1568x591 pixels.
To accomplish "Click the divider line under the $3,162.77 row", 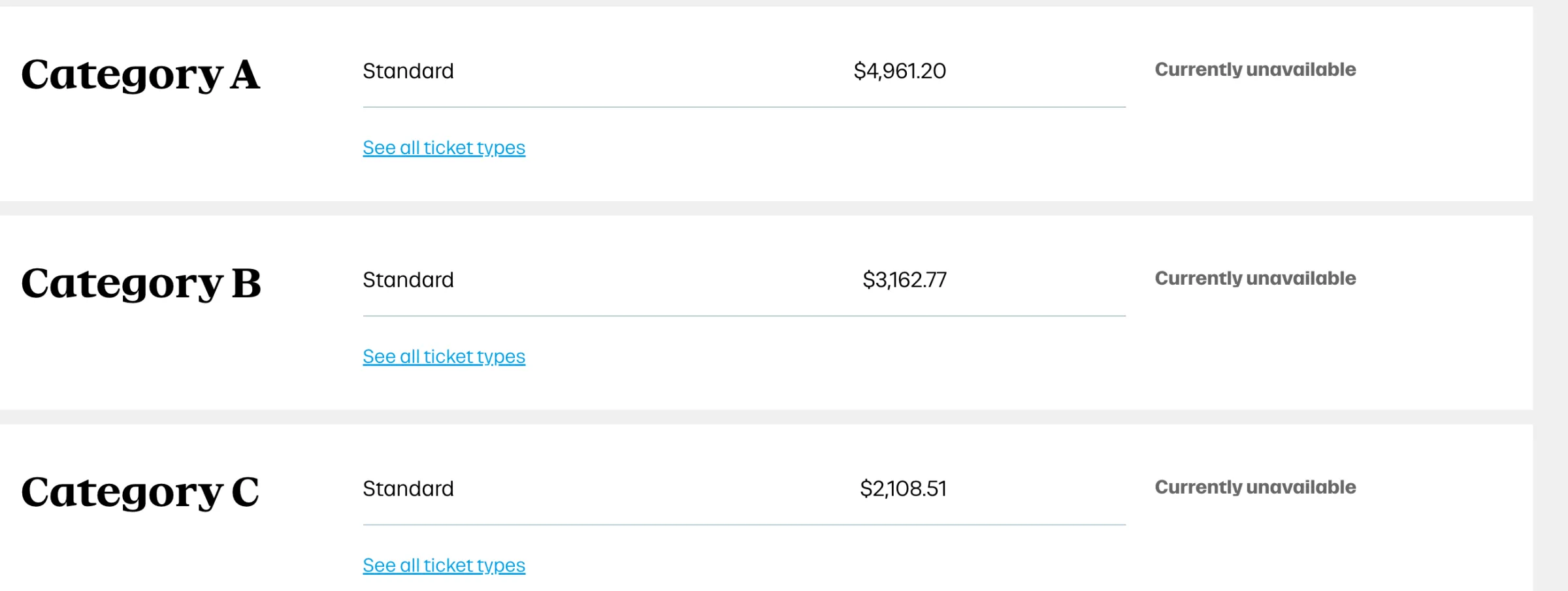I will 743,316.
